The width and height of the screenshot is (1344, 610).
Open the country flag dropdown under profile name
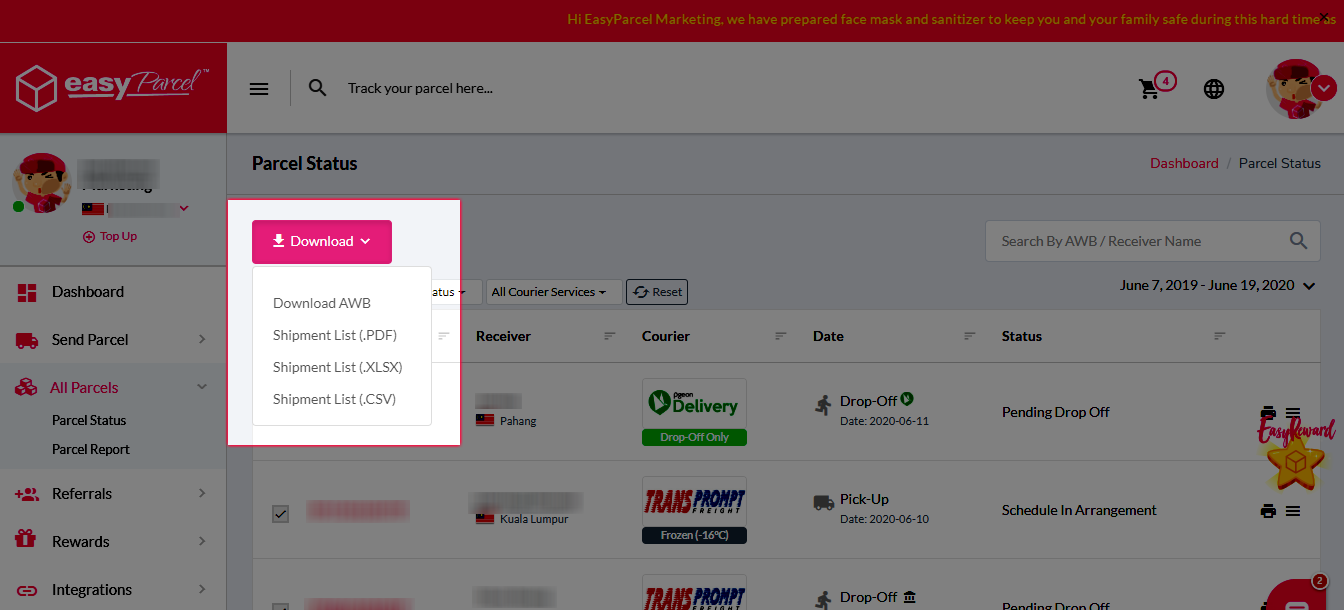point(136,209)
